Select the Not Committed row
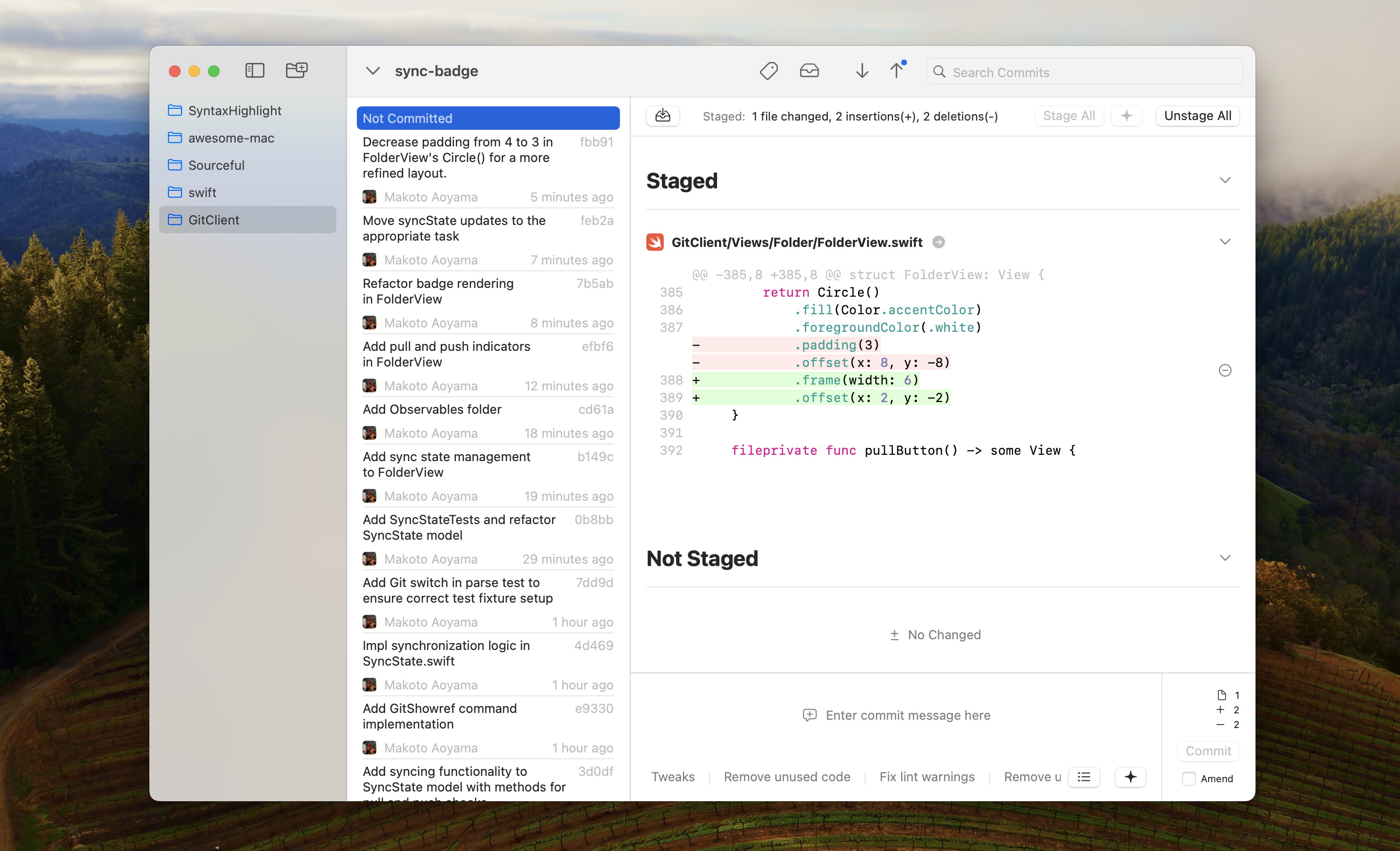 (488, 118)
